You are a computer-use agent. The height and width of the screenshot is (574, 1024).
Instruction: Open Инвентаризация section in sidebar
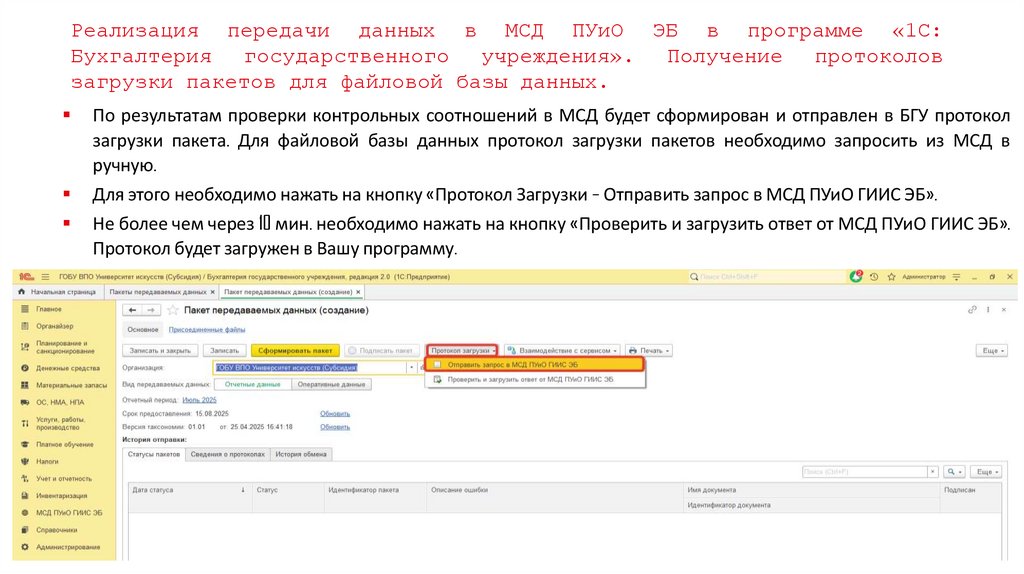[61, 496]
